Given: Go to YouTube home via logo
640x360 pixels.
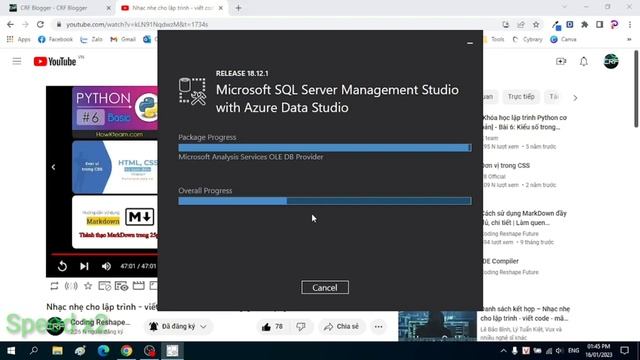Looking at the screenshot, I should (x=55, y=62).
